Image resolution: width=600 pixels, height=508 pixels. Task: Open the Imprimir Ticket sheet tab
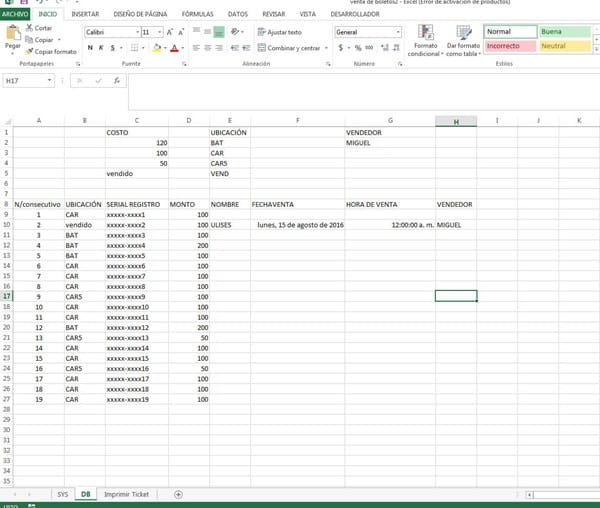point(126,494)
